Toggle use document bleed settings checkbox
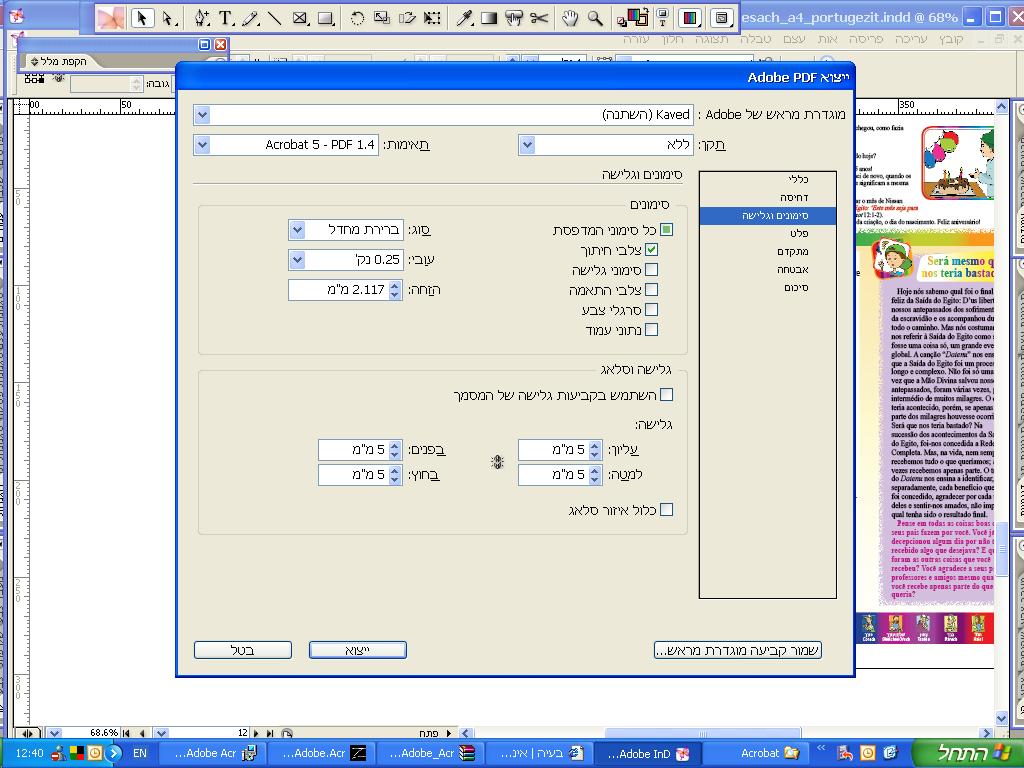This screenshot has height=768, width=1024. [667, 395]
